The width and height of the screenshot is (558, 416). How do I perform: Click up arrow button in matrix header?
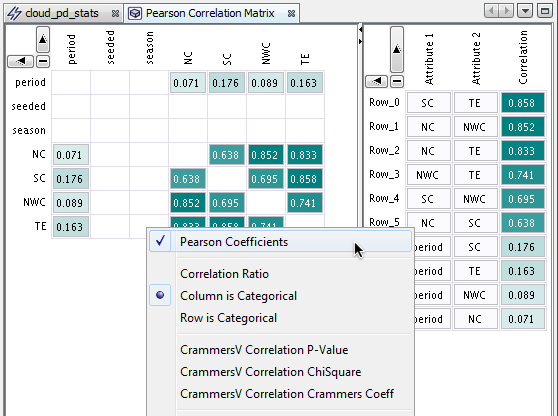[43, 39]
